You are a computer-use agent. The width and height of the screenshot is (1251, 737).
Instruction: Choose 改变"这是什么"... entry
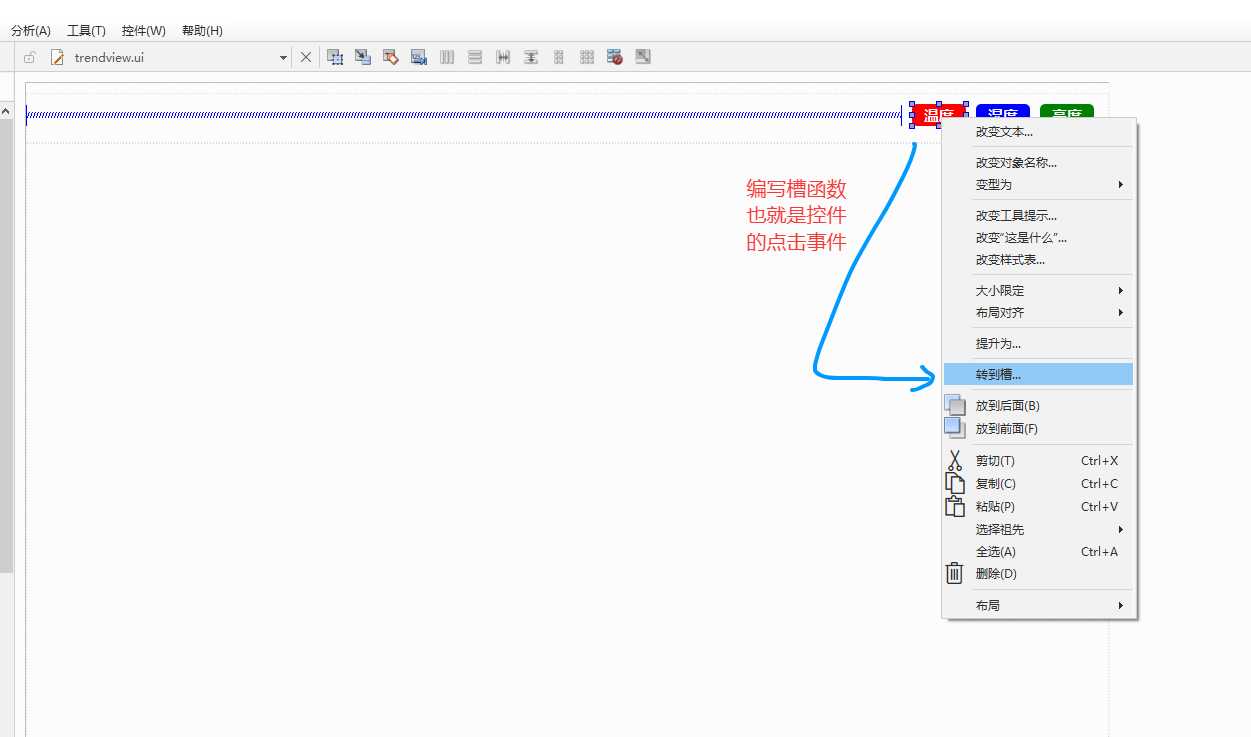1039,237
